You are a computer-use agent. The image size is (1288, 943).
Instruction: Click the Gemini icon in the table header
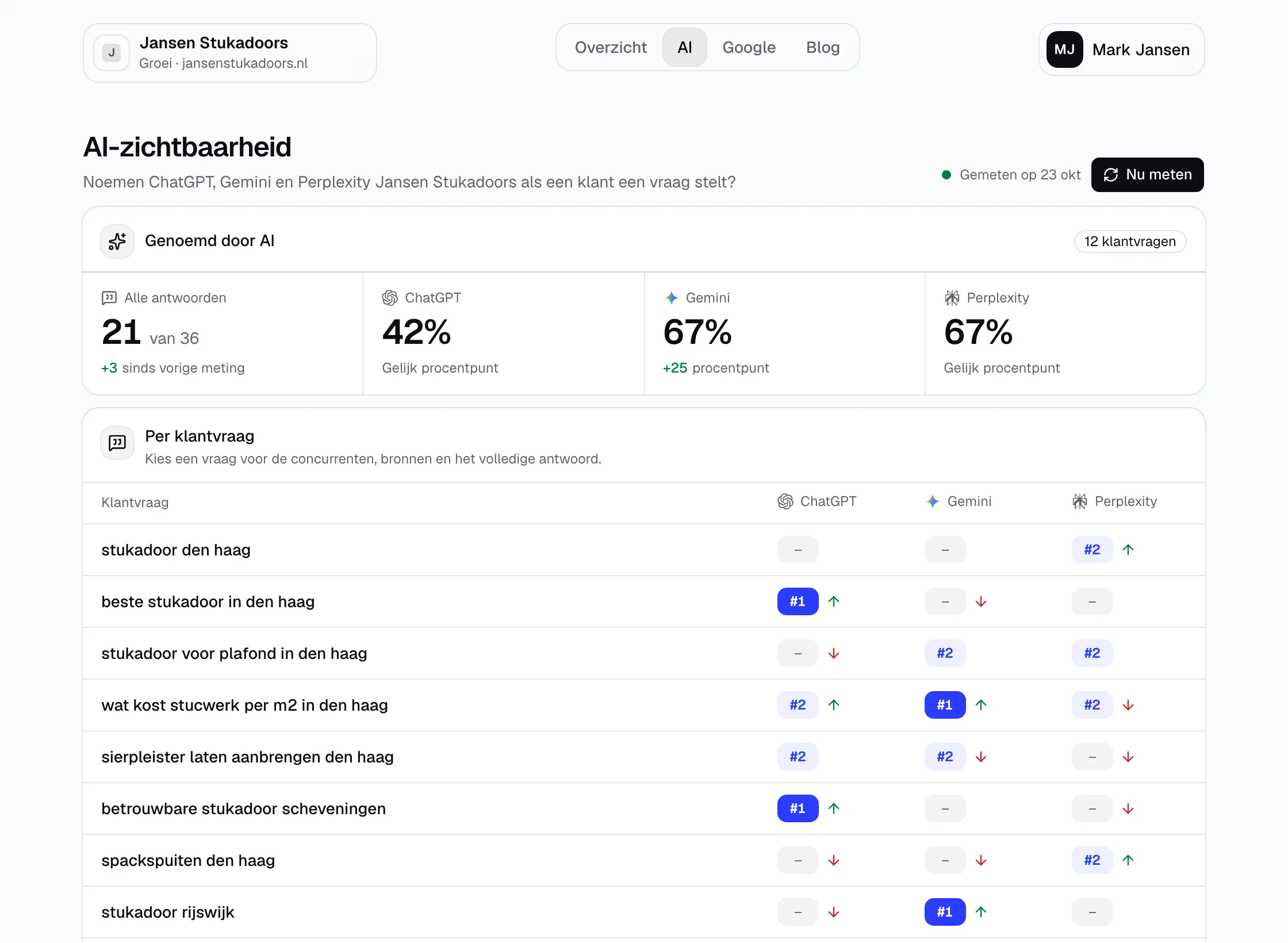[x=933, y=501]
